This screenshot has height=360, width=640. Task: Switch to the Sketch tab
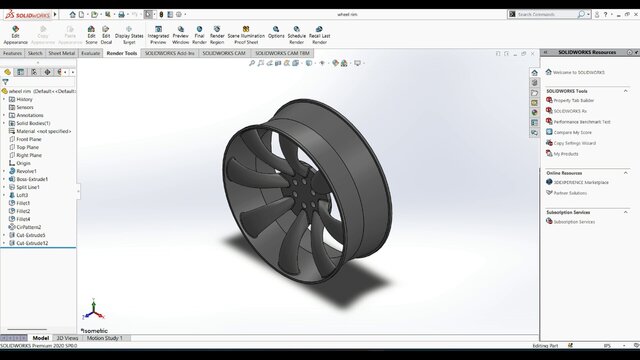pos(35,53)
